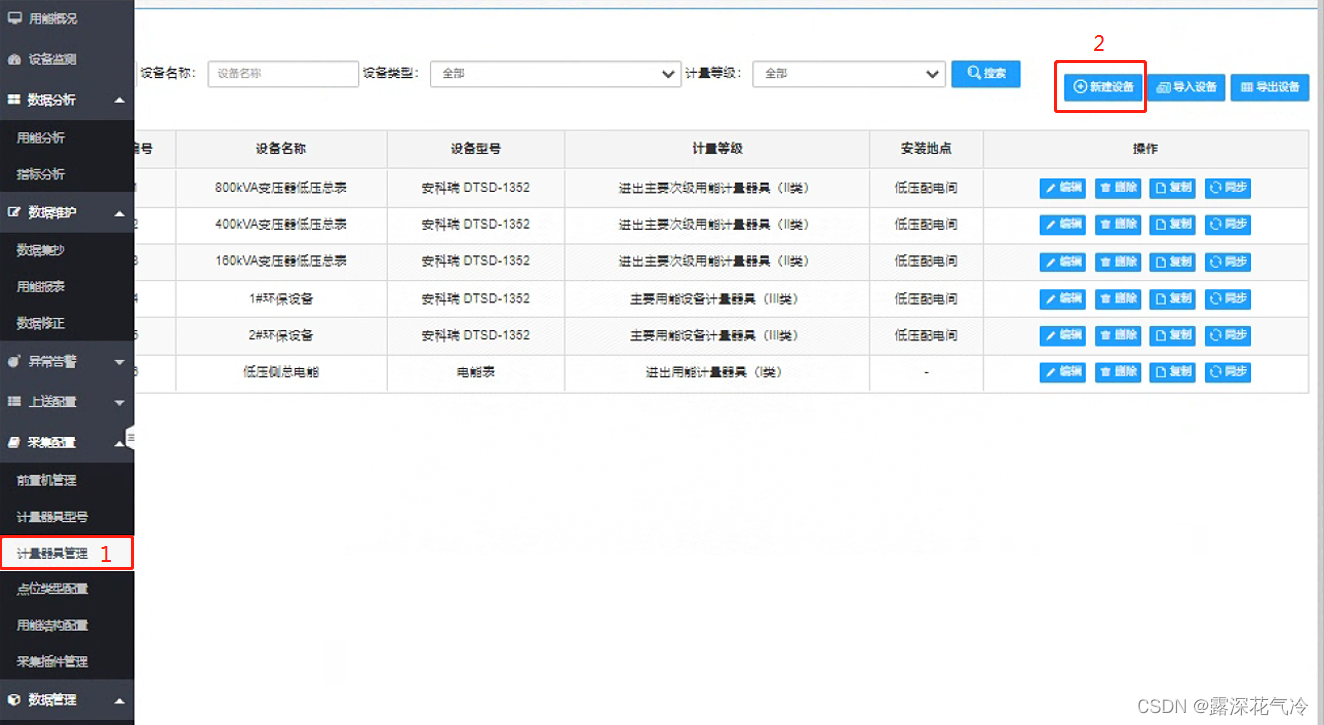Delete the 160kVA变压器低压总表 row

pos(1118,262)
